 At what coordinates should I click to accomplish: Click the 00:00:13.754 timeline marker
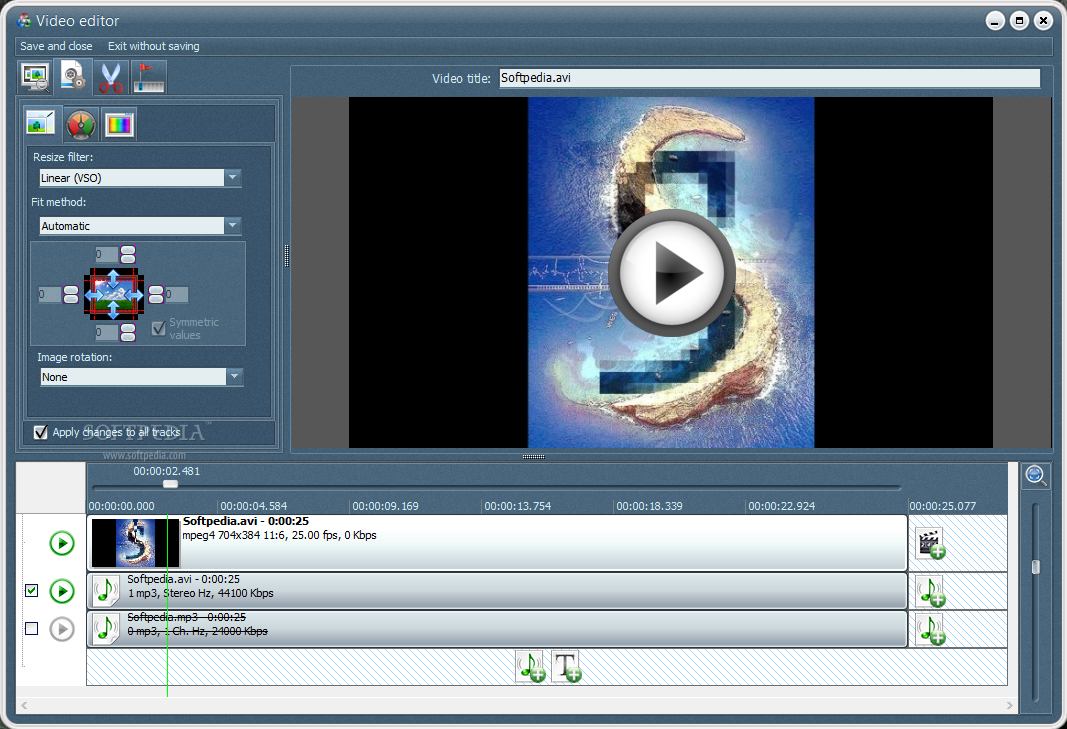point(517,506)
